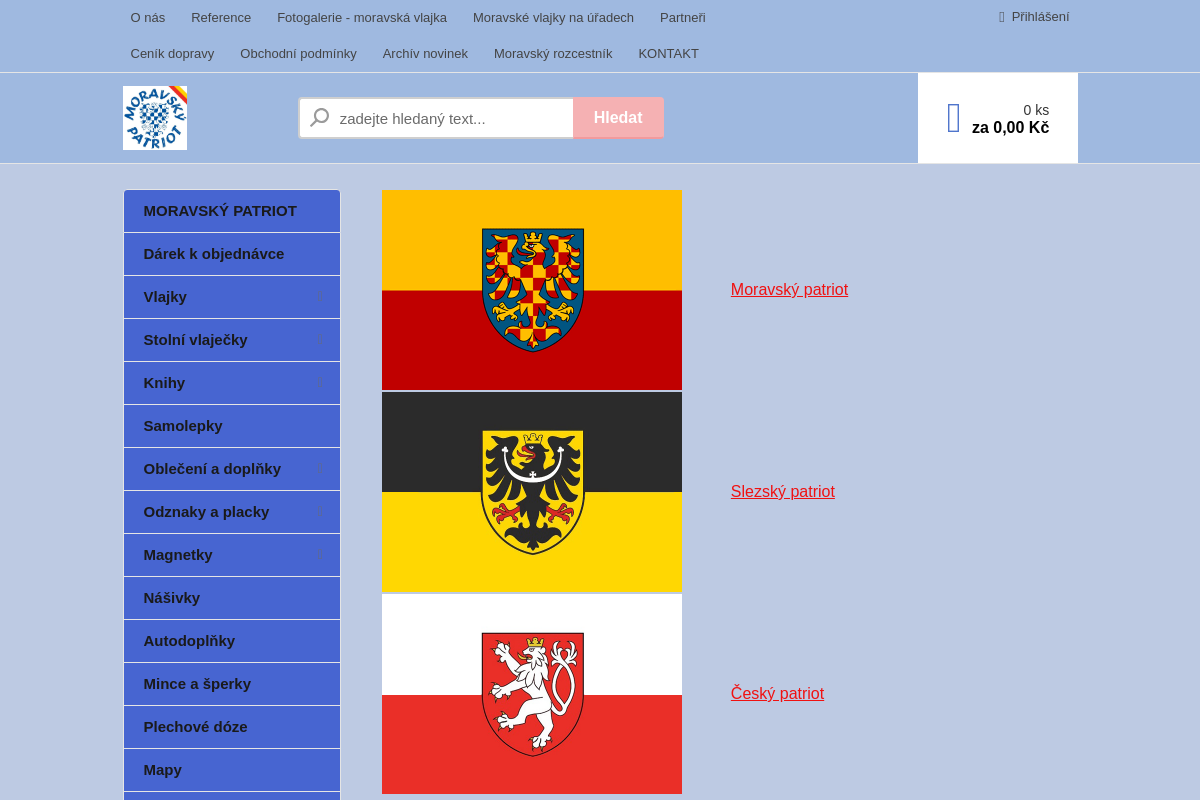
Task: Open the Silesian flag thumbnail image
Action: tap(532, 492)
